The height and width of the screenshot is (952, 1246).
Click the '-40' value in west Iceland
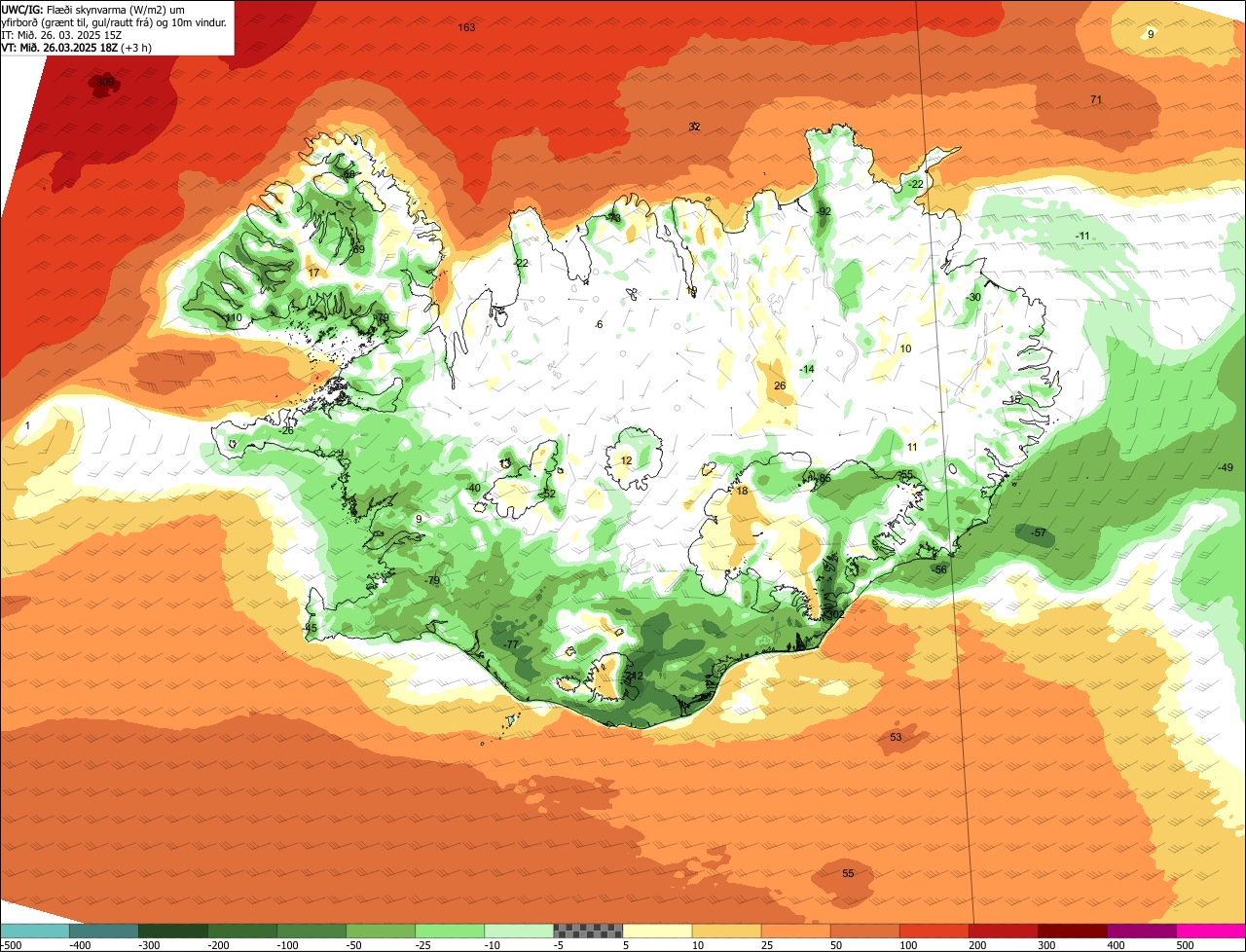pos(473,488)
